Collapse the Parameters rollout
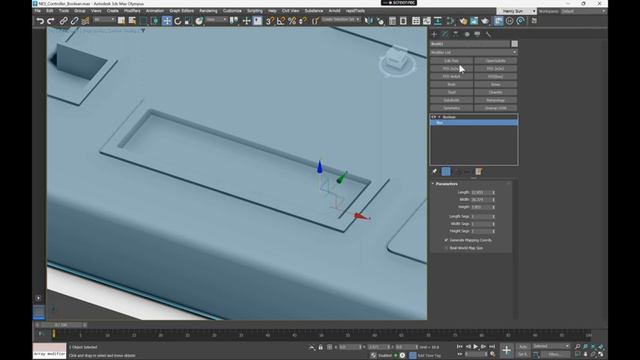 pos(446,184)
